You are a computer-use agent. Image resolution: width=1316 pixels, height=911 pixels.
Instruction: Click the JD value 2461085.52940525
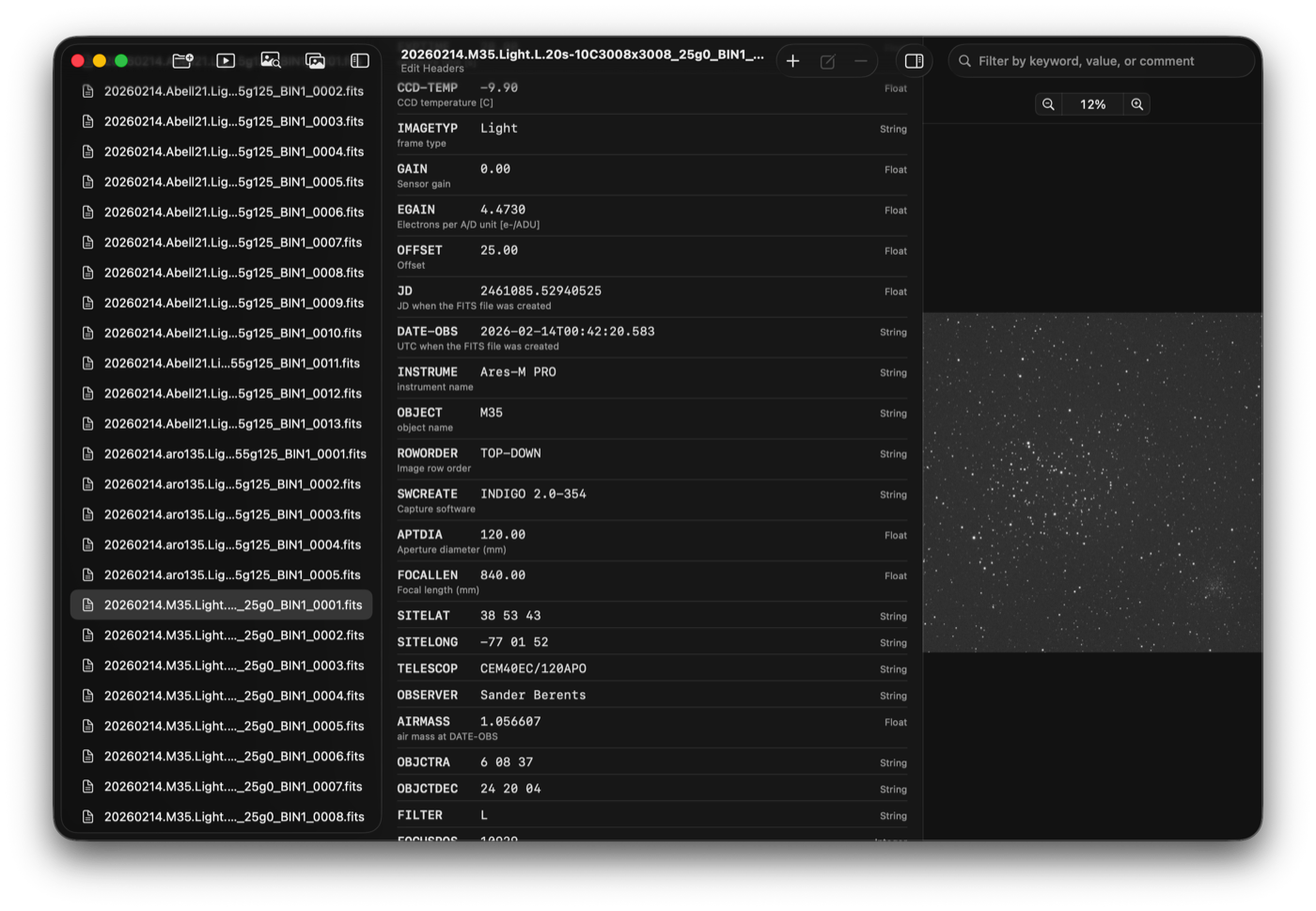pyautogui.click(x=540, y=291)
